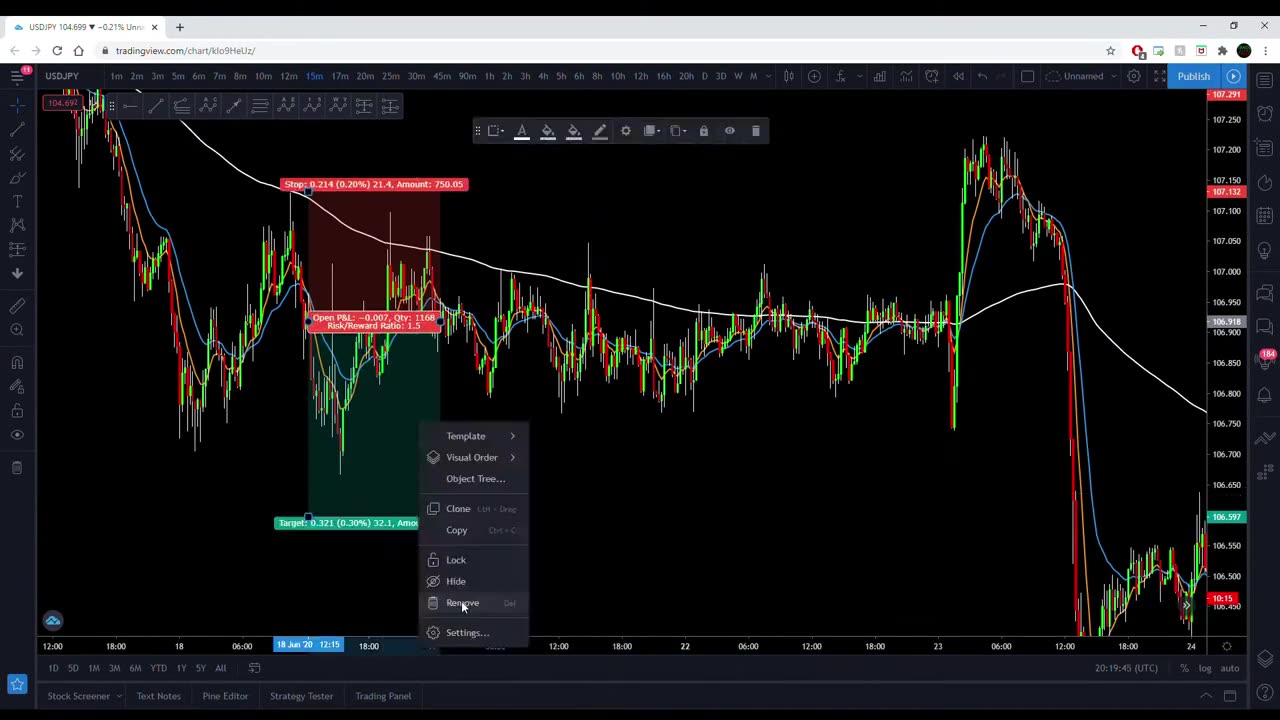Toggle log scale on price axis
The image size is (1280, 720).
click(x=1205, y=668)
